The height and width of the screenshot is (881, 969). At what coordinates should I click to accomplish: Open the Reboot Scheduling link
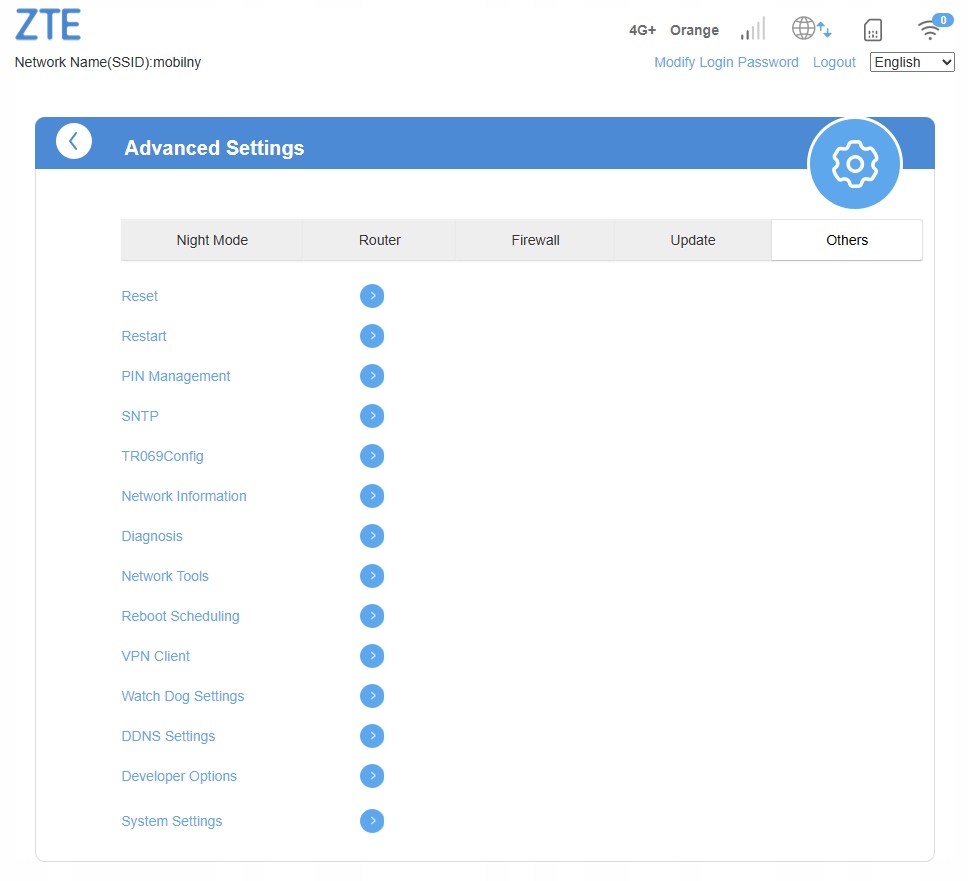pos(180,617)
